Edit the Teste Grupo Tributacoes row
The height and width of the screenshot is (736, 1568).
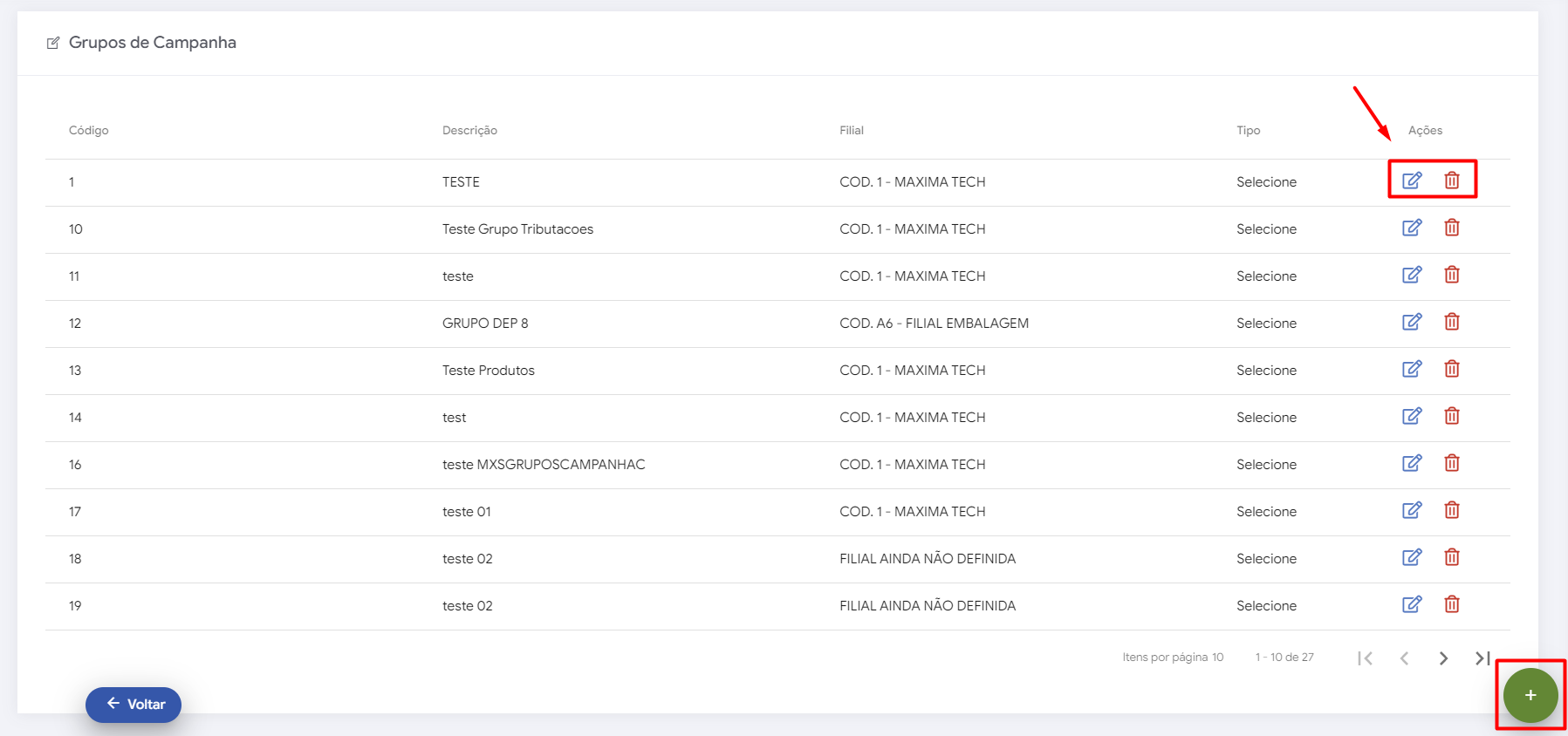point(1412,228)
